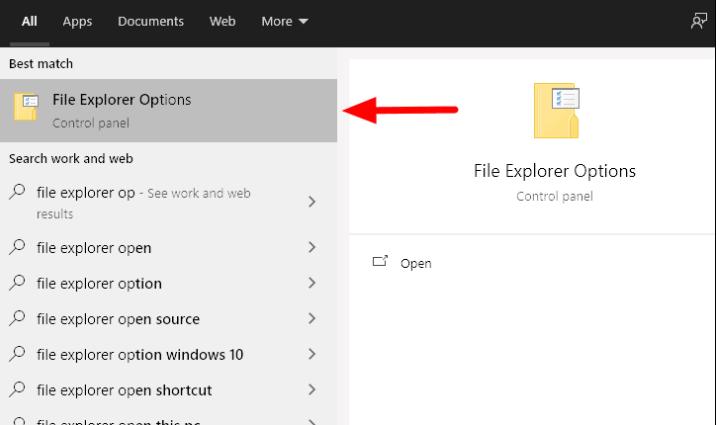The width and height of the screenshot is (717, 425).
Task: Click the feedback icon at top right
Action: [699, 22]
